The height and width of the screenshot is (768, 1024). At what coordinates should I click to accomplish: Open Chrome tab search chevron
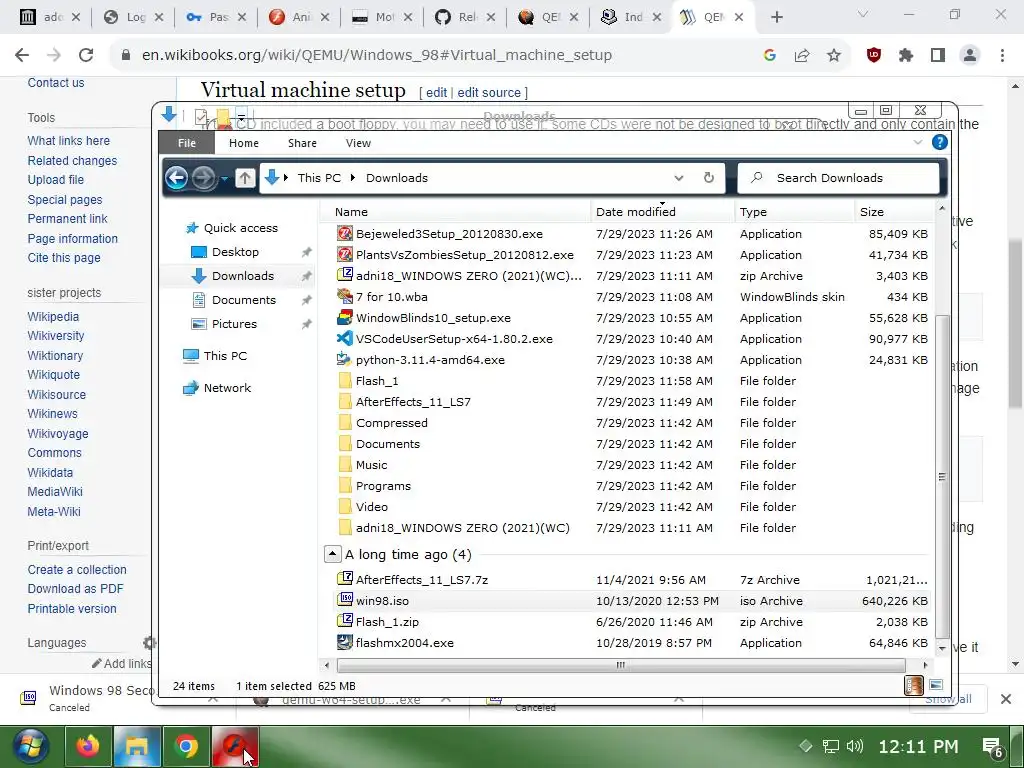pos(863,14)
